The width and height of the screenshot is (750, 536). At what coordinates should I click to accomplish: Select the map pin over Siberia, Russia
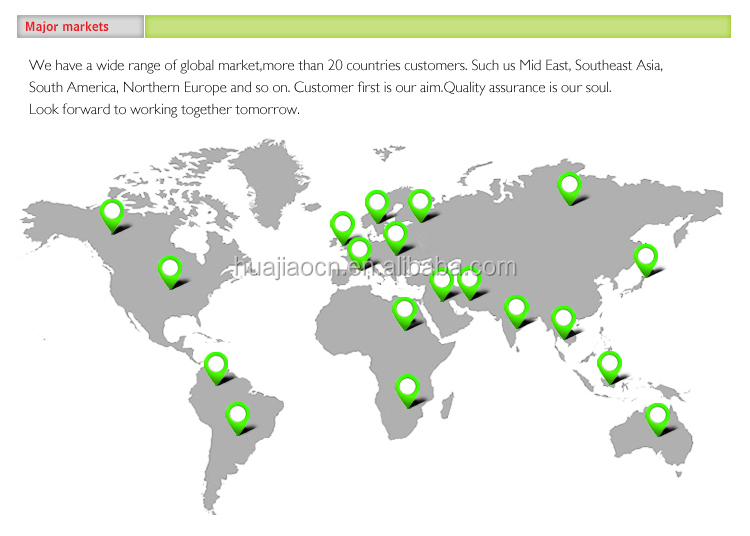coord(570,188)
